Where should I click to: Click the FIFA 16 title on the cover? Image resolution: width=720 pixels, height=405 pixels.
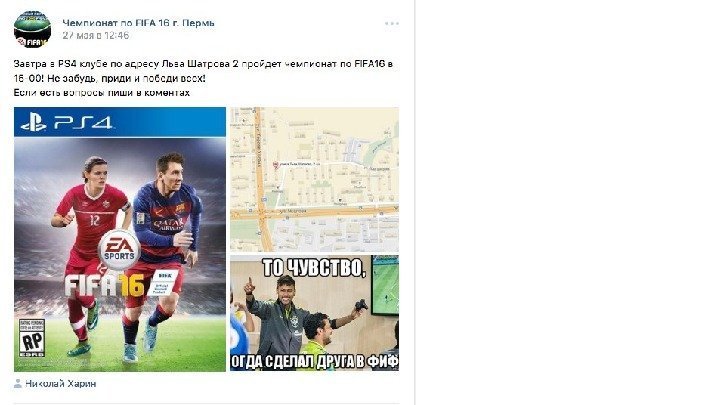pyautogui.click(x=104, y=285)
